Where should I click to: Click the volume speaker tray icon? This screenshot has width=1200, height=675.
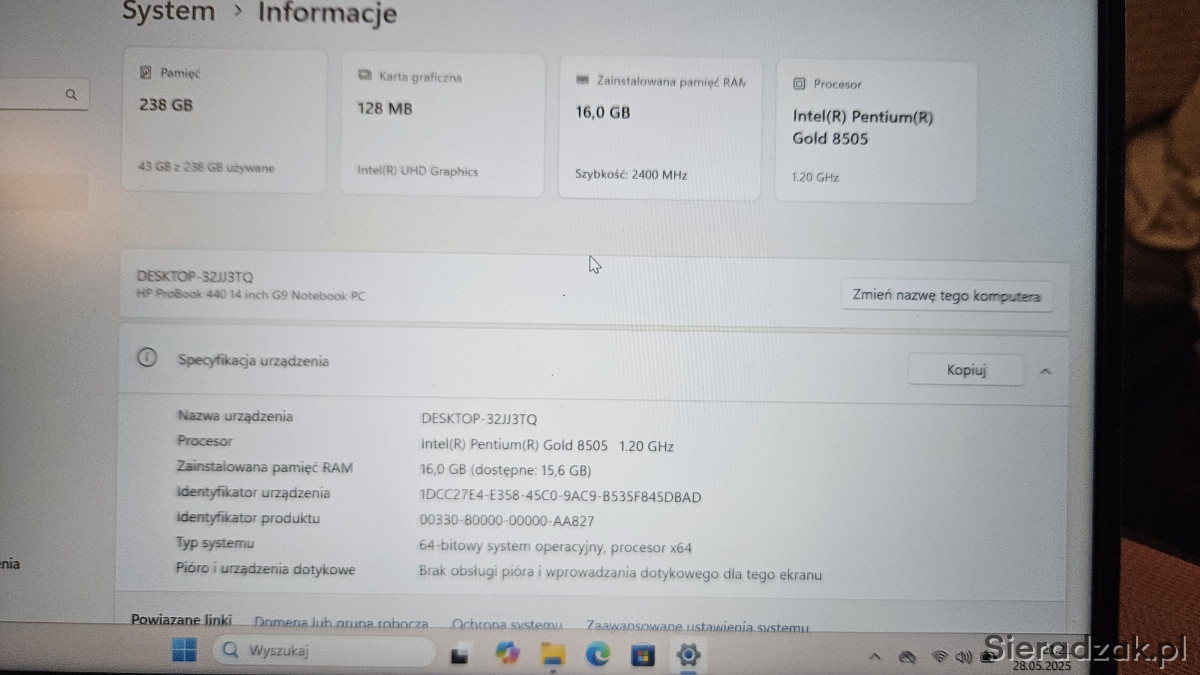pos(965,658)
